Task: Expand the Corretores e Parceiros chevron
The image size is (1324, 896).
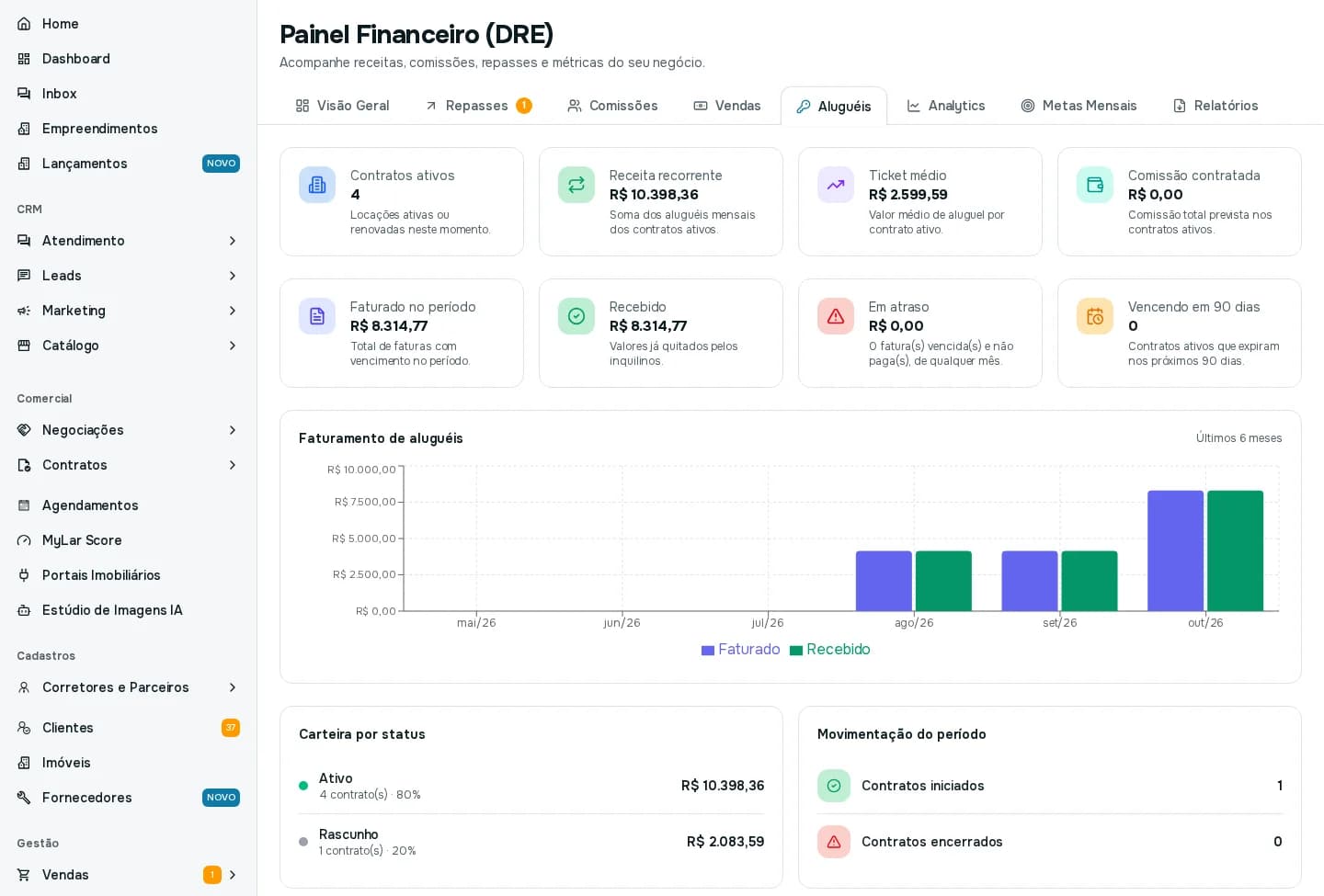Action: [x=233, y=687]
